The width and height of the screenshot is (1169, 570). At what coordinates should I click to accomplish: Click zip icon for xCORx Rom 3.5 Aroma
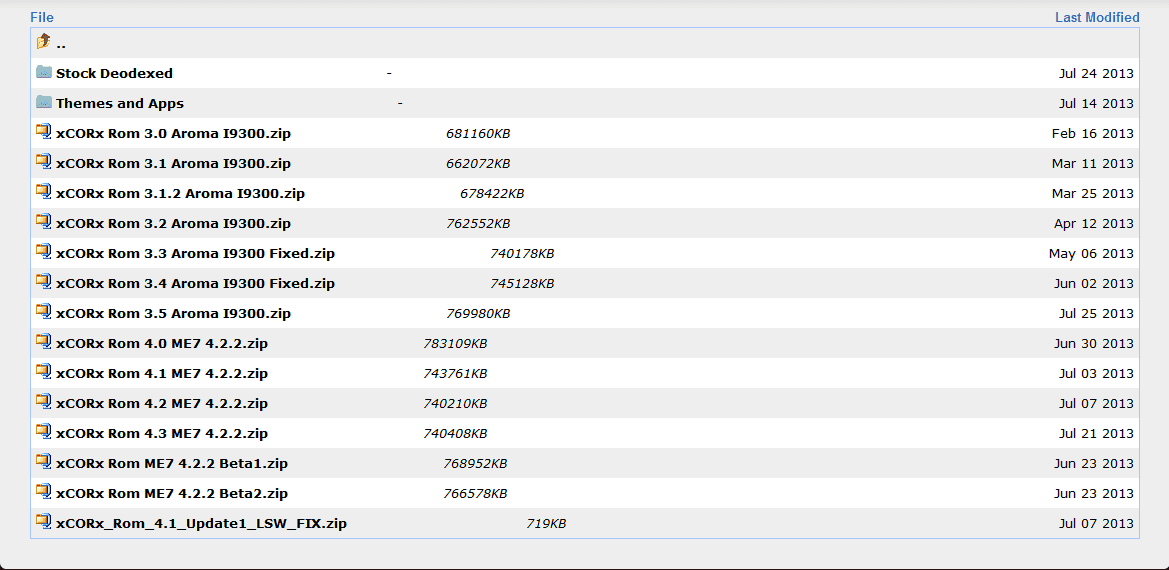tap(43, 312)
